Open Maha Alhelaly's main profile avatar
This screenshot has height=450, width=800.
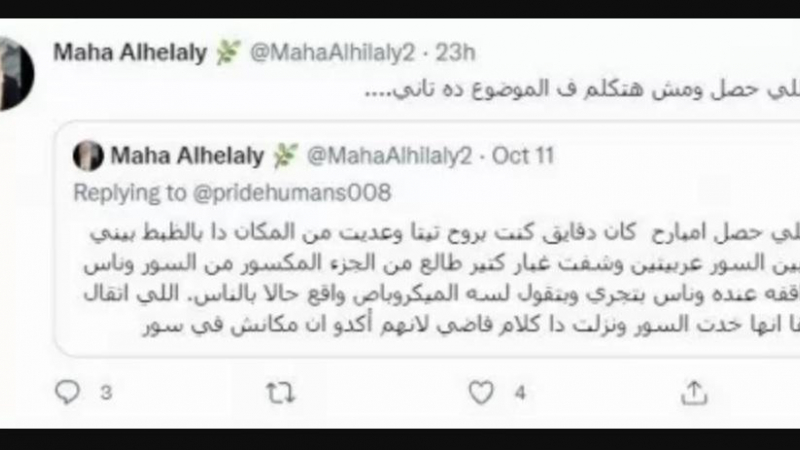pyautogui.click(x=15, y=73)
